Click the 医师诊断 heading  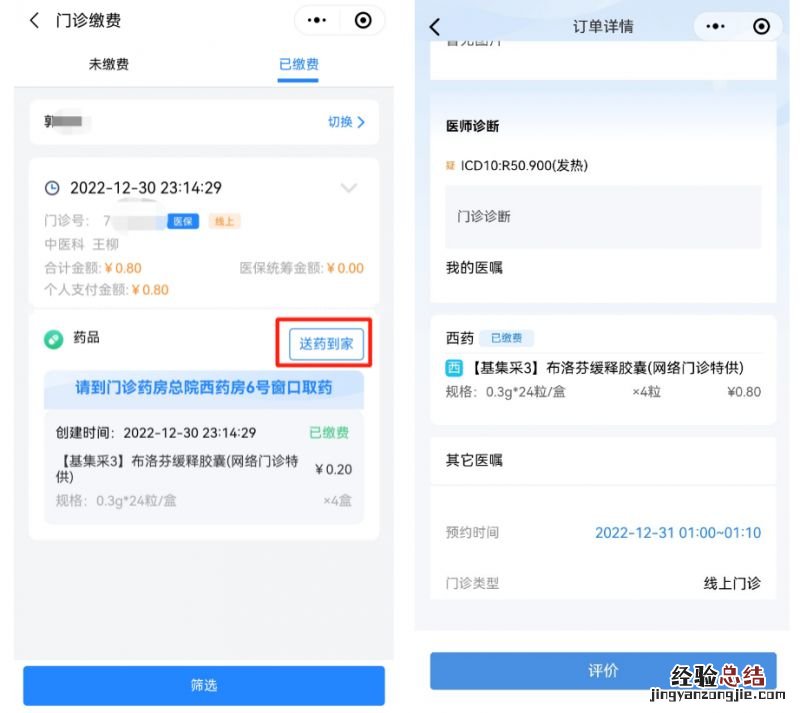coord(472,126)
